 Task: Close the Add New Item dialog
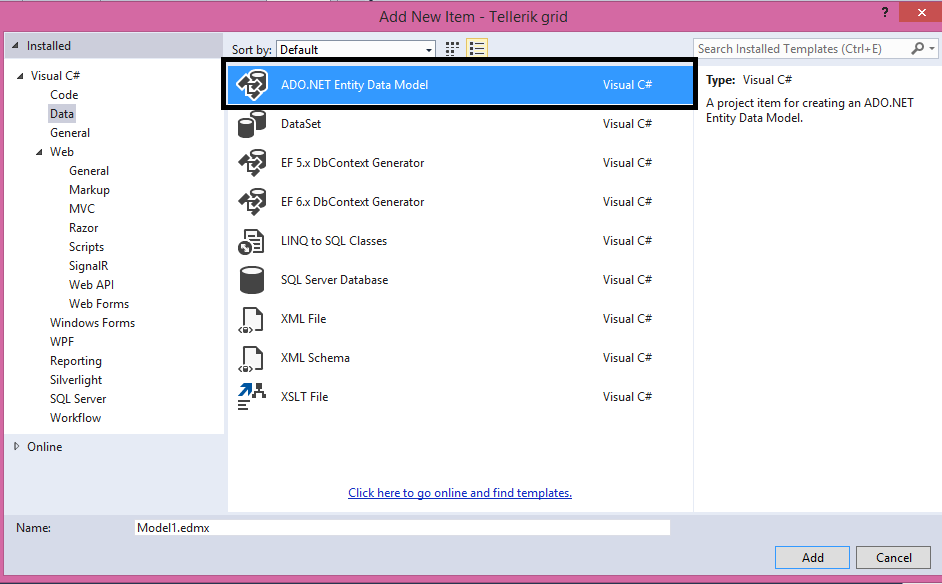(x=921, y=12)
